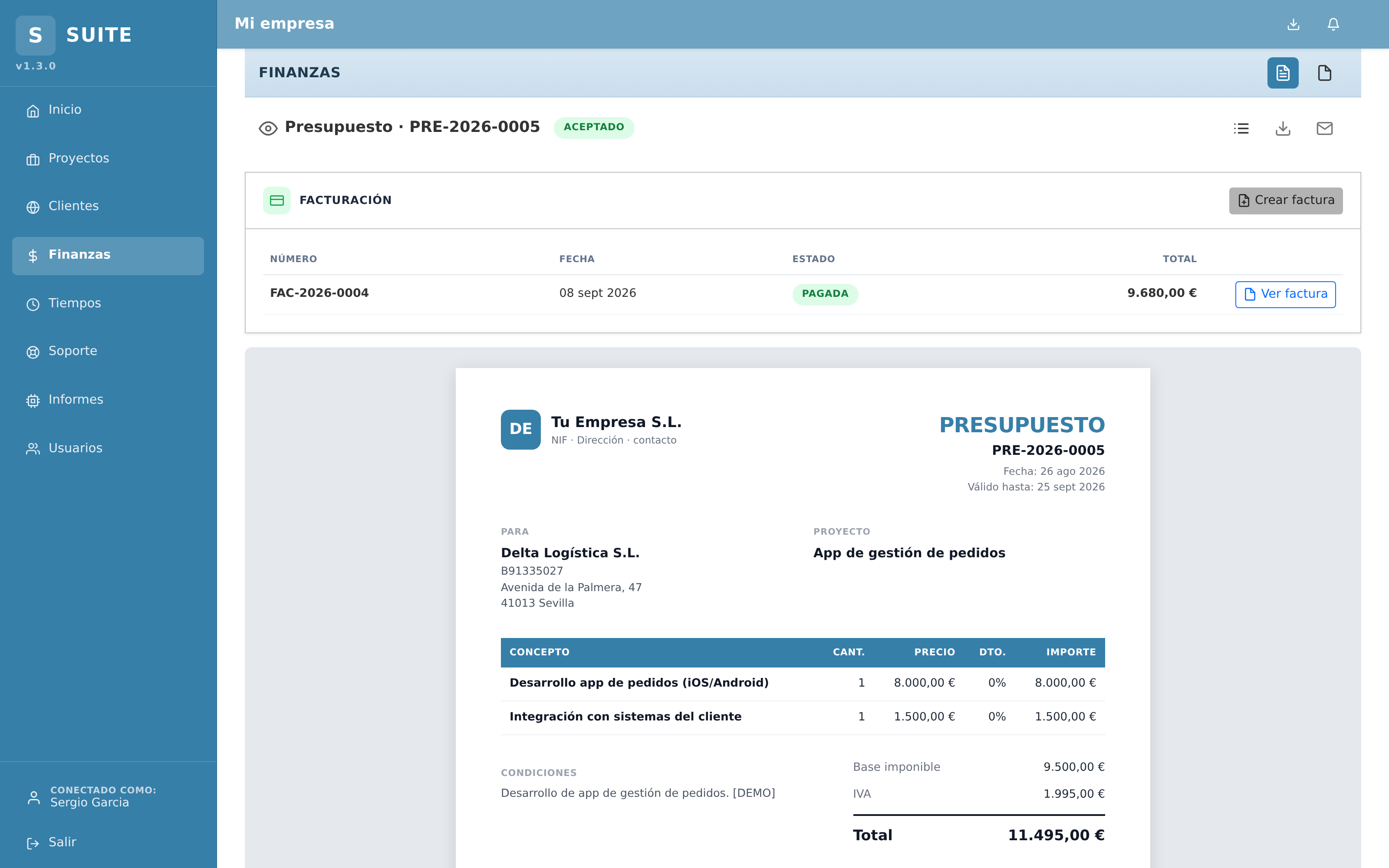Click the Base imponible 9.500,00 € value
Viewport: 1389px width, 868px height.
(1074, 767)
